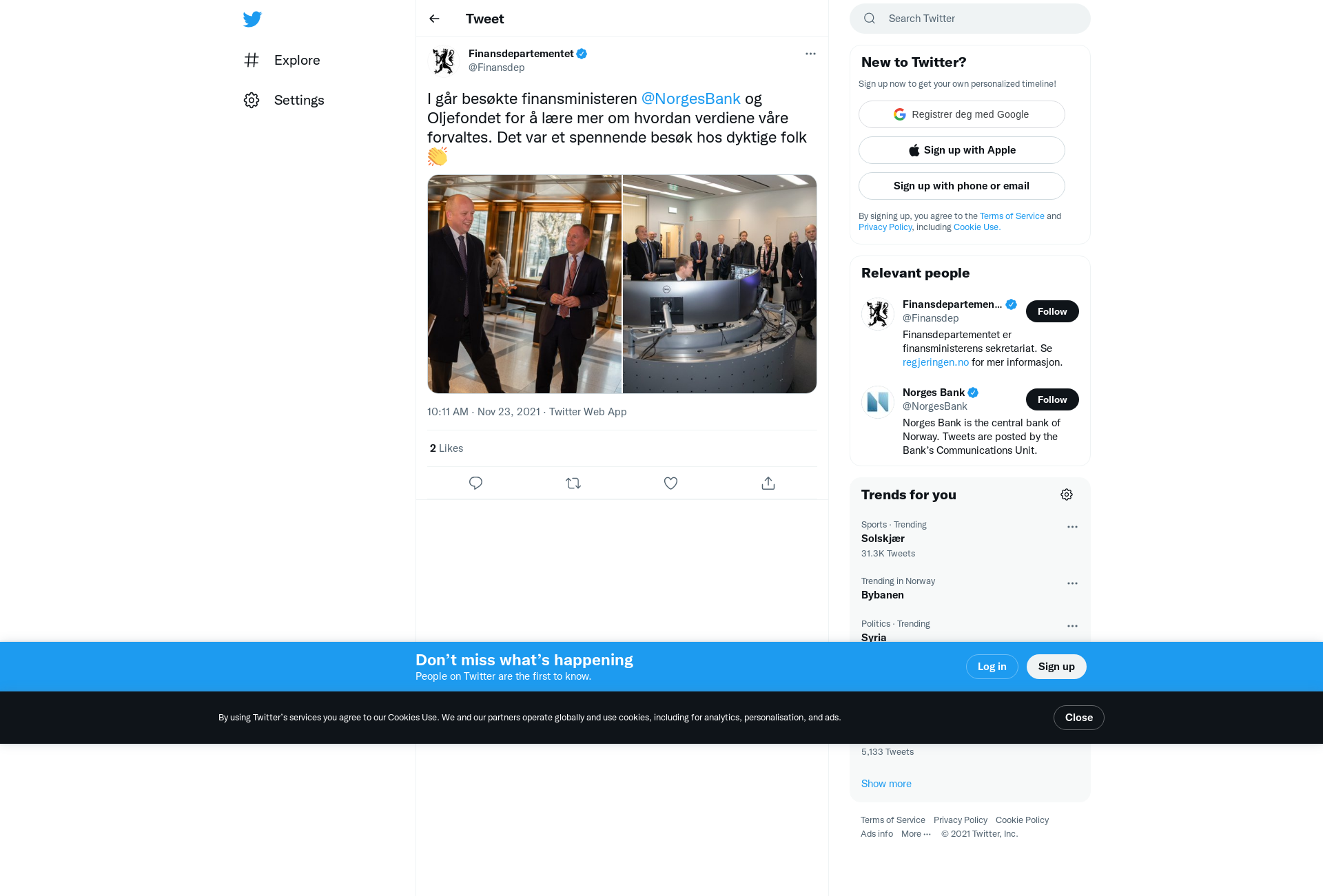Sign up with Apple

click(962, 150)
